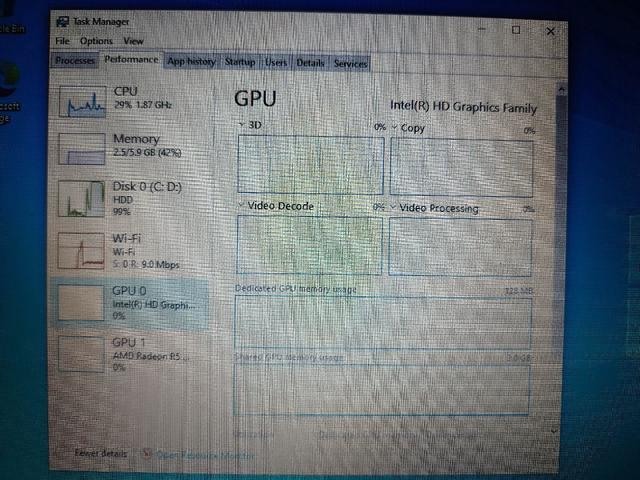Screen dimensions: 640x480
Task: Open the Startup tab
Action: pyautogui.click(x=240, y=62)
